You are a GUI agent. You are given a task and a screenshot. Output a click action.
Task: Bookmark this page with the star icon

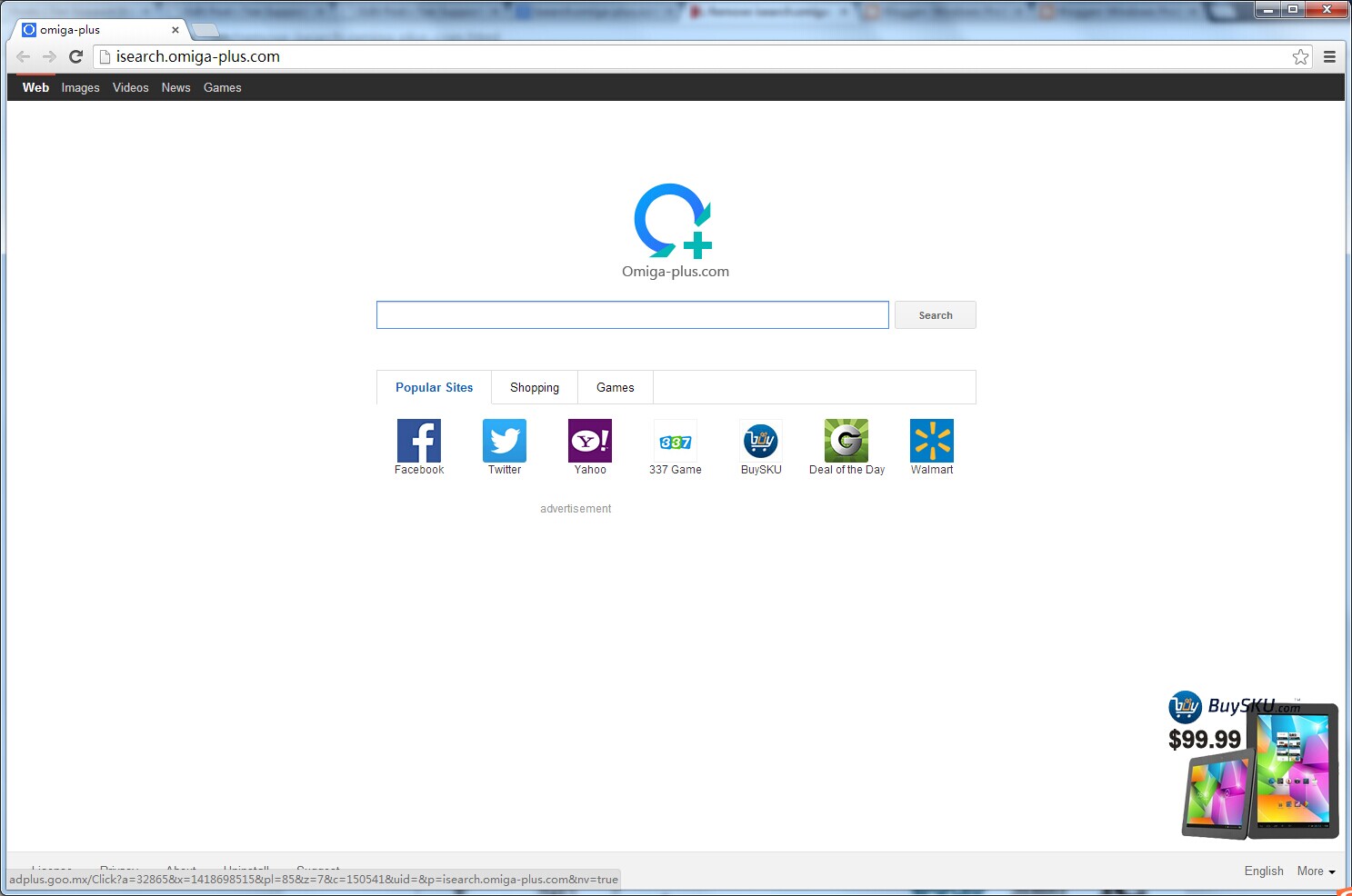1301,56
